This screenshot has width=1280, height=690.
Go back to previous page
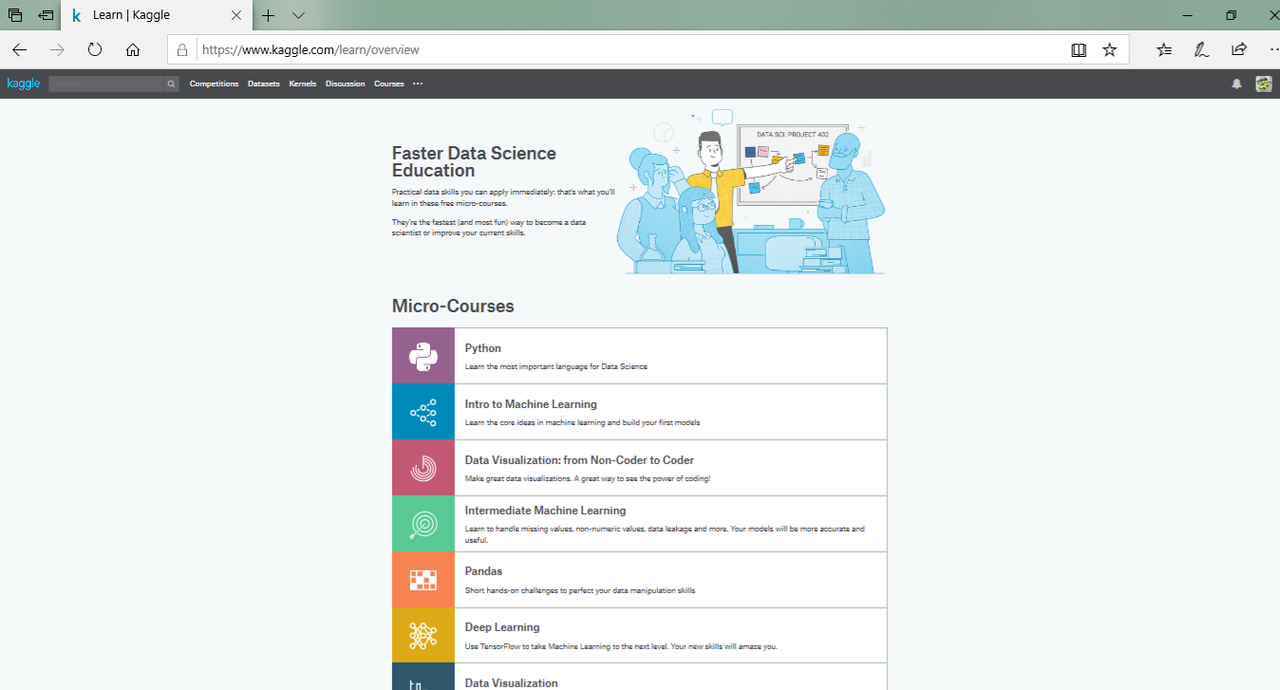click(20, 50)
